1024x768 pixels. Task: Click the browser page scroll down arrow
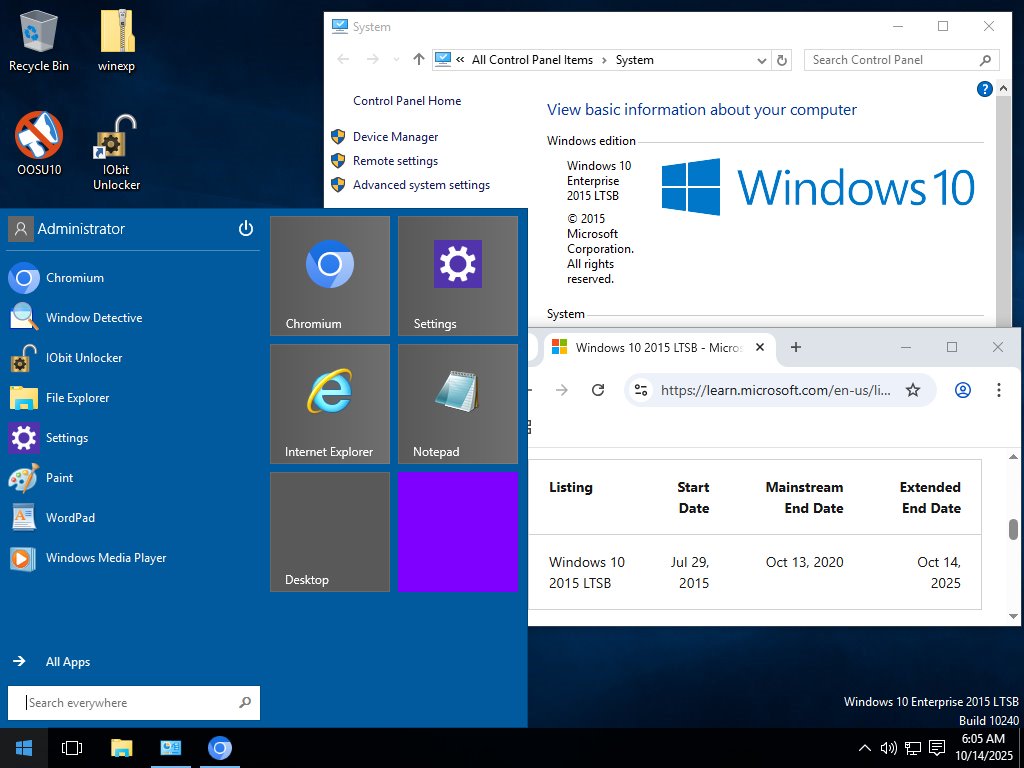pos(1013,616)
